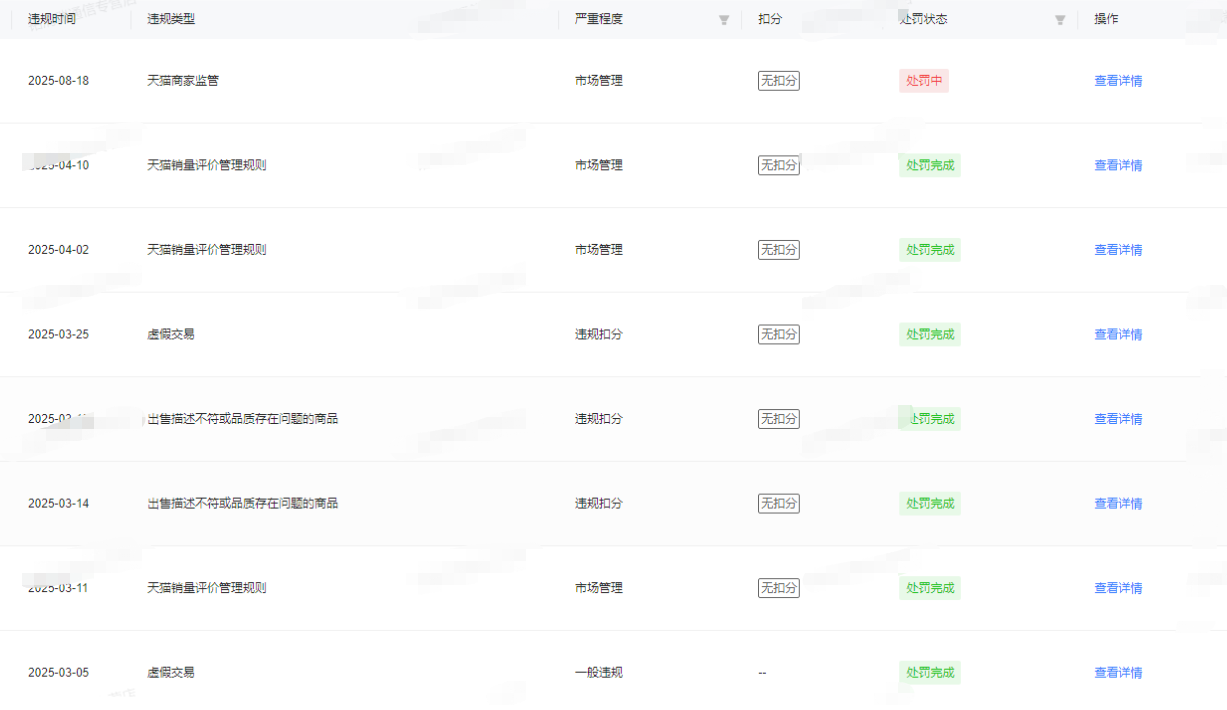Open 查看详情 for the 2025-08-18 violation
This screenshot has width=1227, height=710.
1118,81
